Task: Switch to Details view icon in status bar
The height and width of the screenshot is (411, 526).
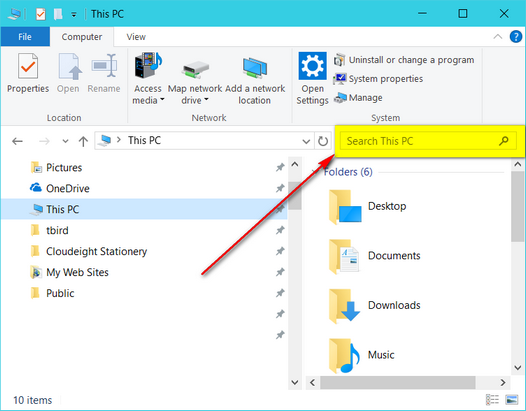Action: coord(492,400)
